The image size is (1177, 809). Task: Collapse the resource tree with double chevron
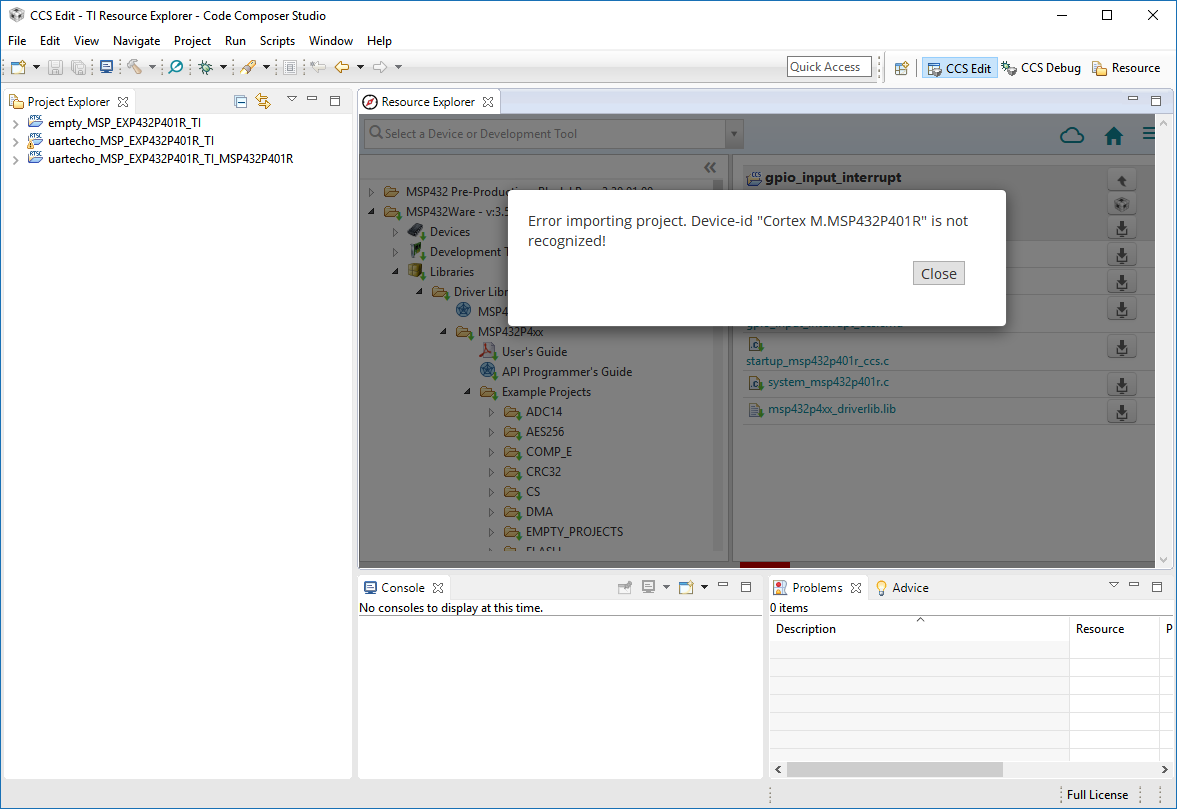(x=710, y=167)
